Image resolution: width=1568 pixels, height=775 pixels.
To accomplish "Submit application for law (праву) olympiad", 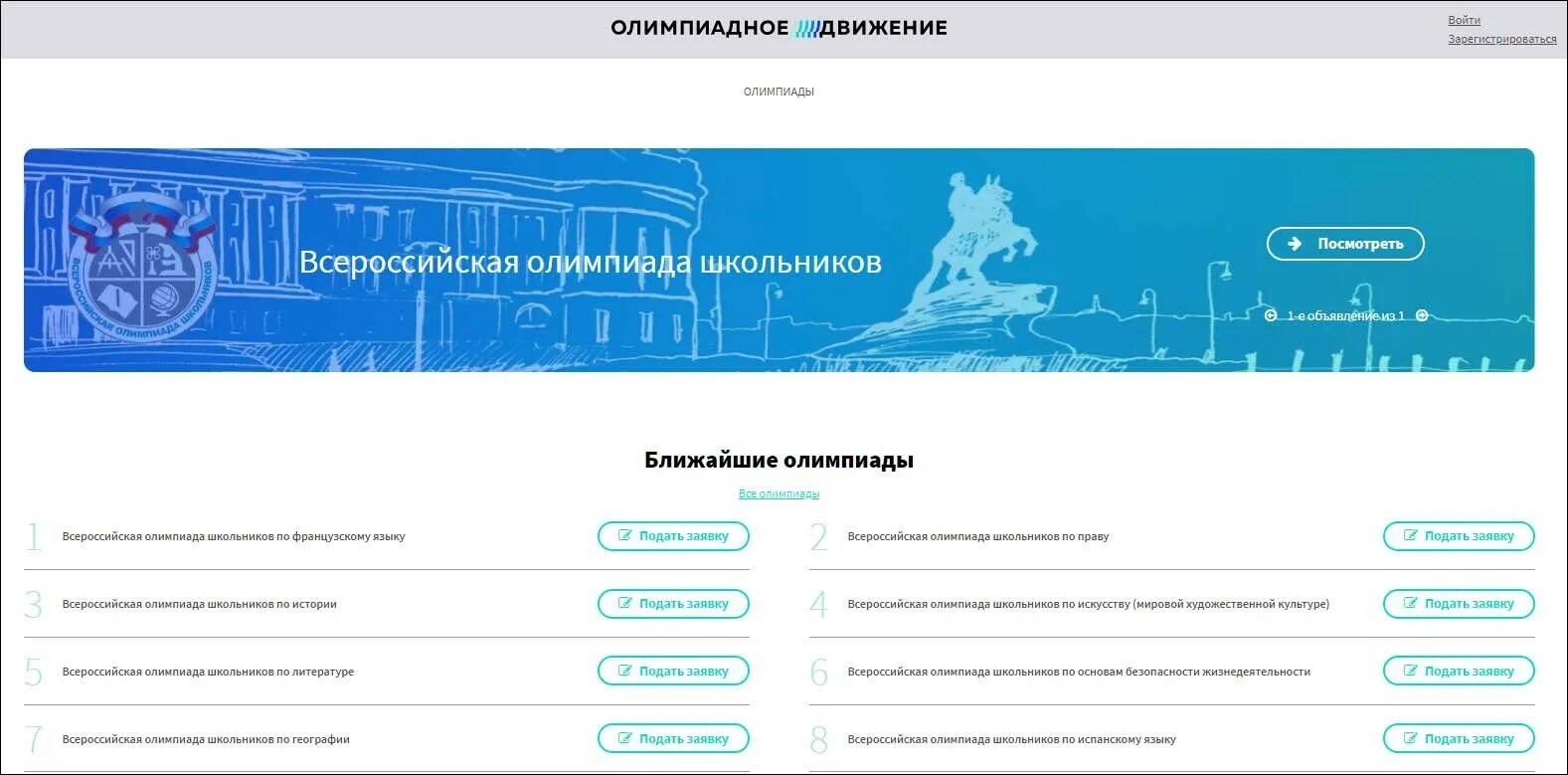I will pyautogui.click(x=1459, y=536).
